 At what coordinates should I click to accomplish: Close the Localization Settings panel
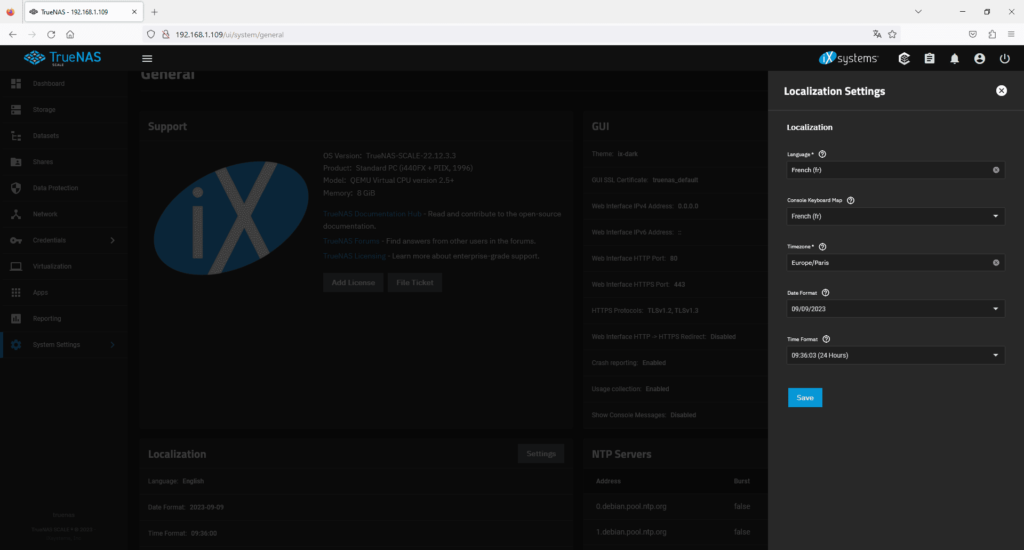pos(1001,91)
